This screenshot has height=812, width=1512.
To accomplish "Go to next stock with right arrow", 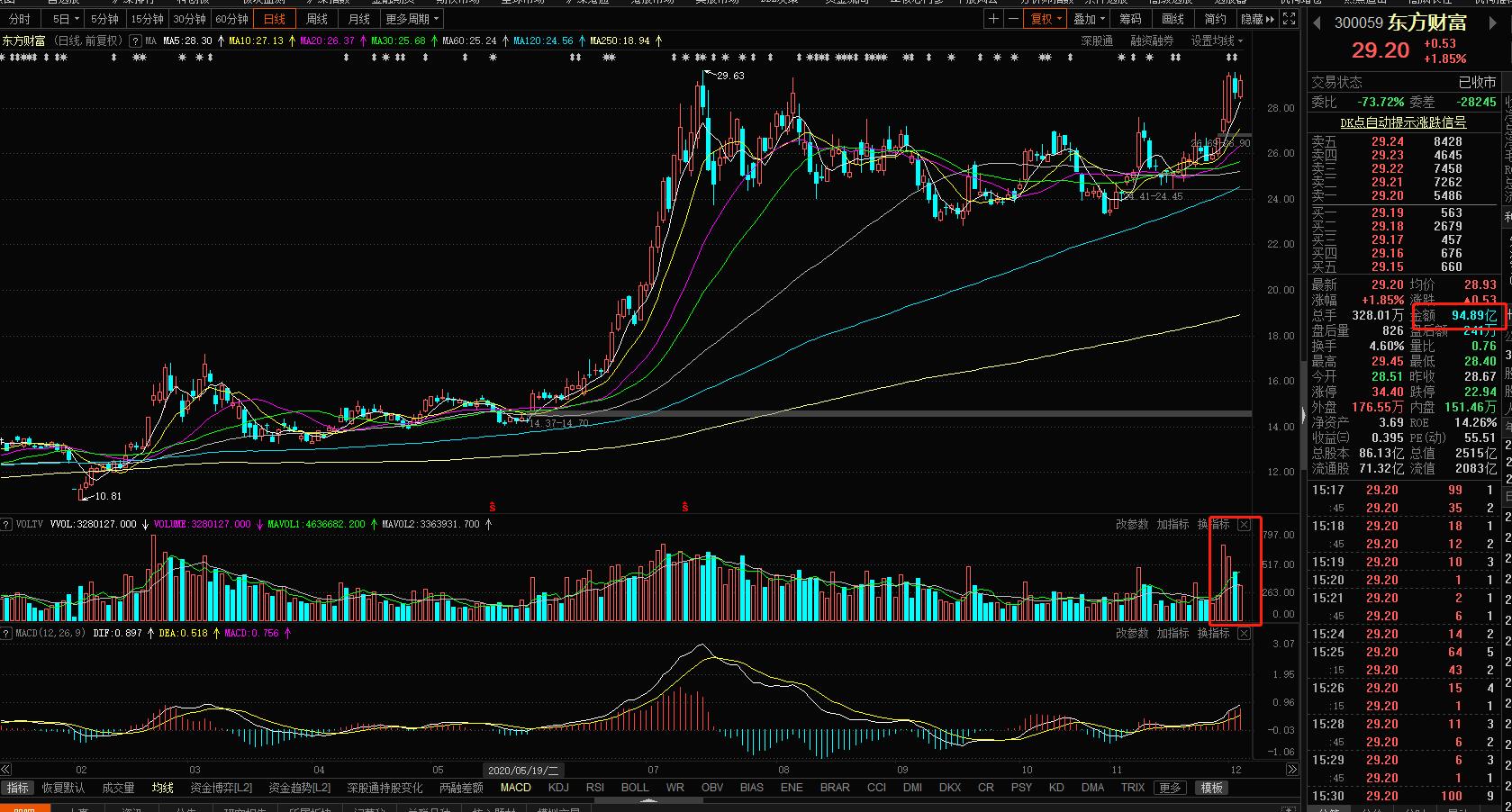I will point(1491,23).
